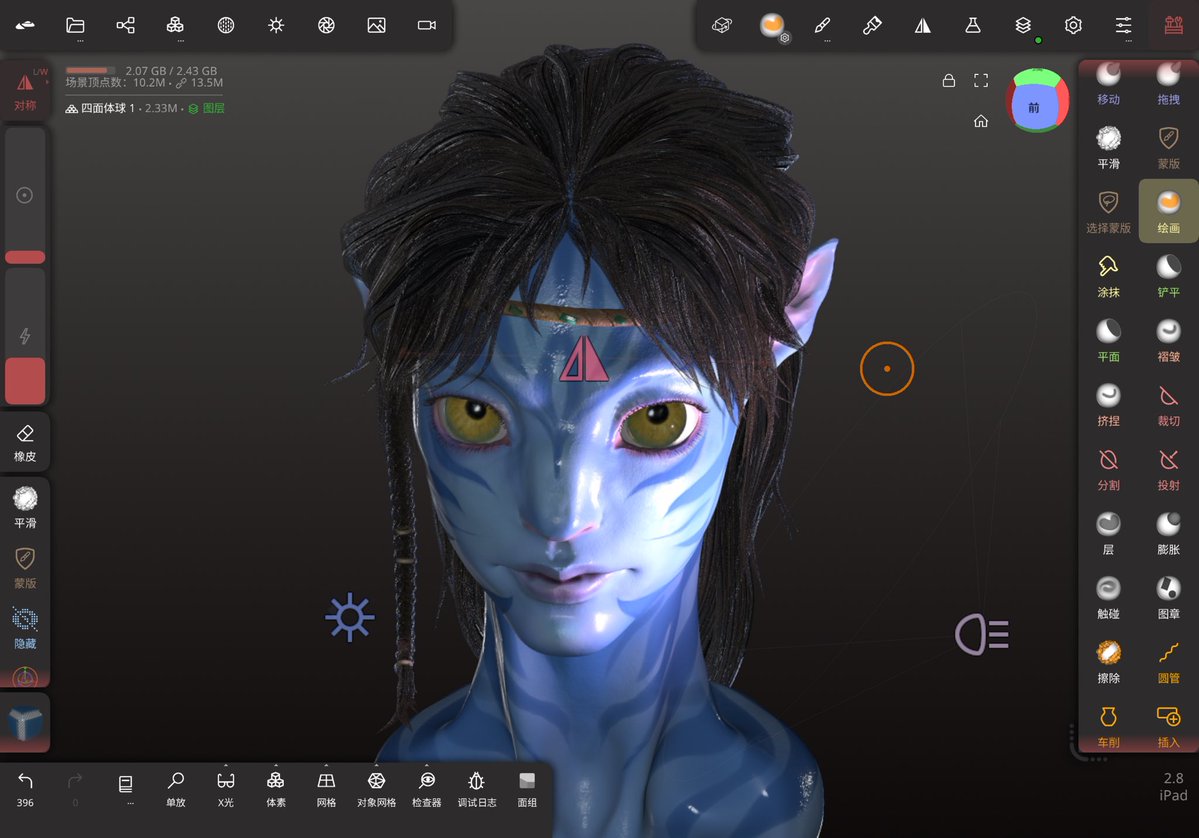Open the 调试日志 debug log
The height and width of the screenshot is (838, 1199).
click(476, 788)
